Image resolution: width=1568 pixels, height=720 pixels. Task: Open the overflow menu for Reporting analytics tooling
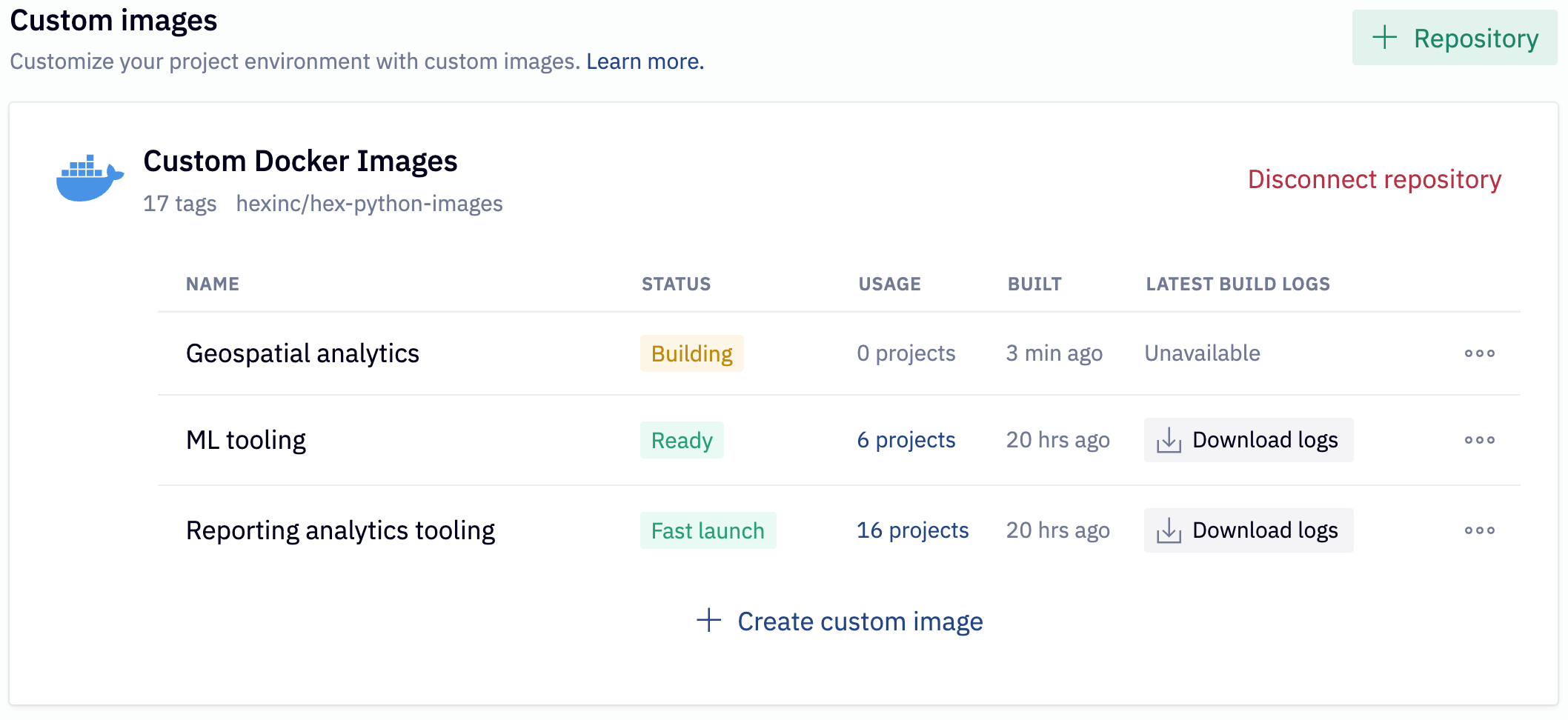pyautogui.click(x=1479, y=530)
